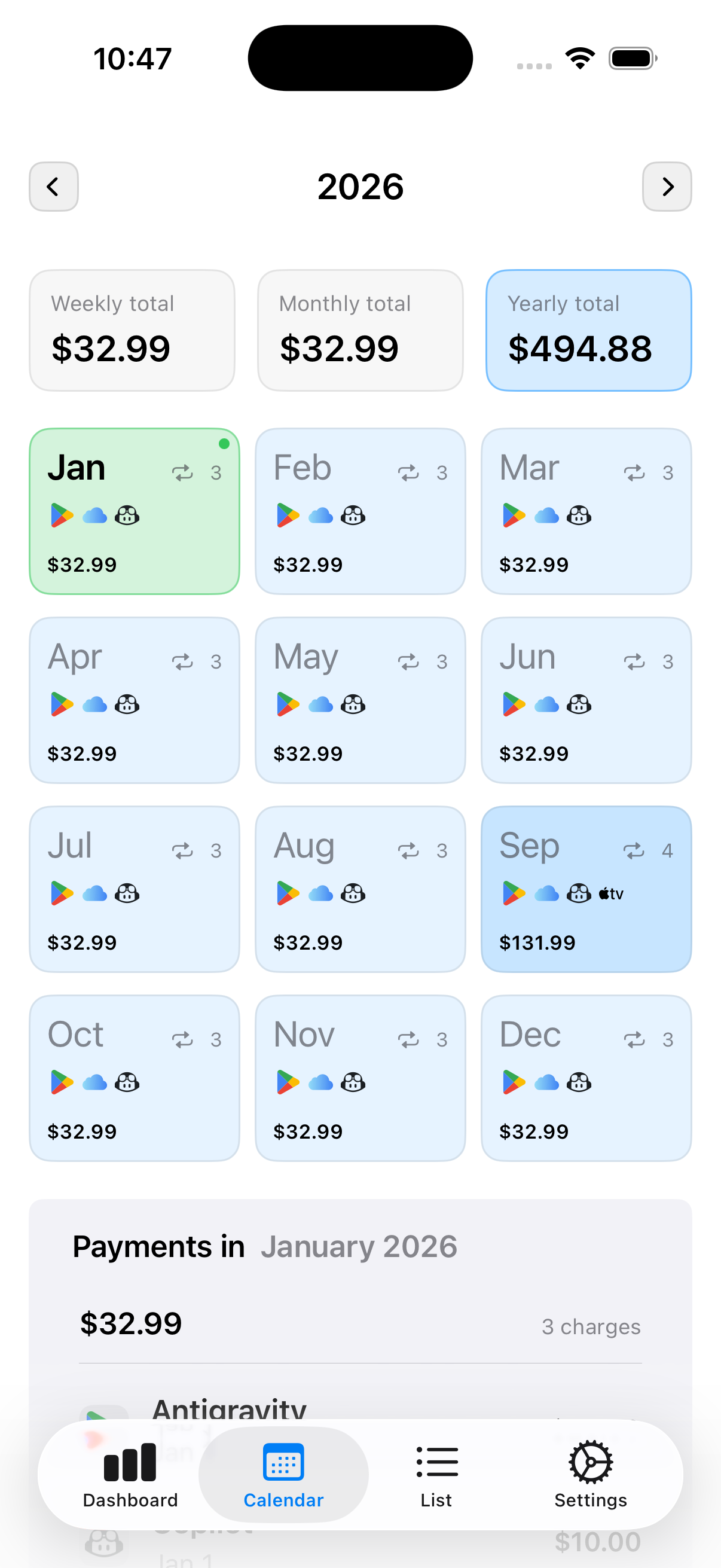Click Copilot icon in the December card
The height and width of the screenshot is (1568, 721).
tap(579, 1082)
